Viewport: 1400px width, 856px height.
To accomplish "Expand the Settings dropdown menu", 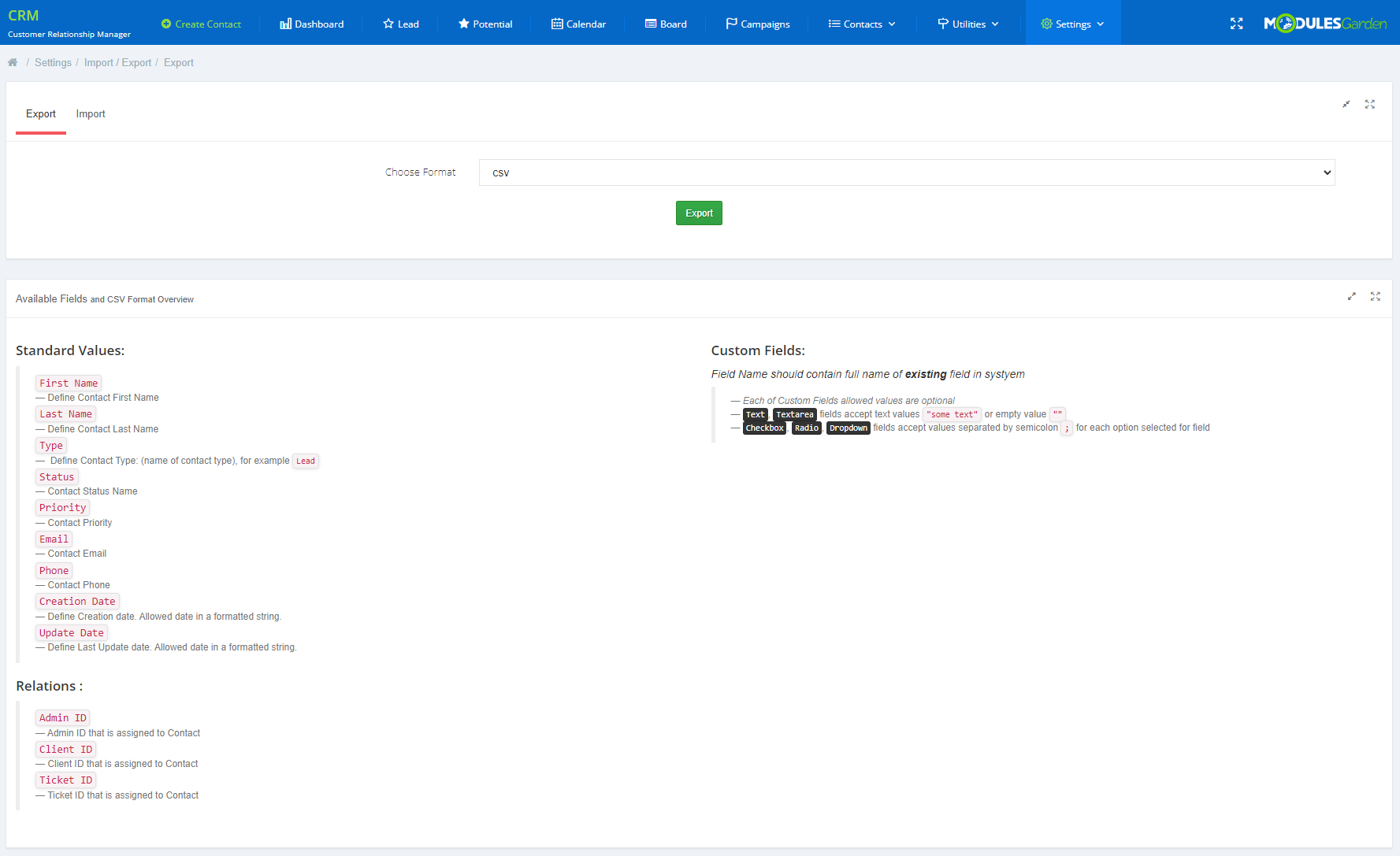I will coord(1072,24).
